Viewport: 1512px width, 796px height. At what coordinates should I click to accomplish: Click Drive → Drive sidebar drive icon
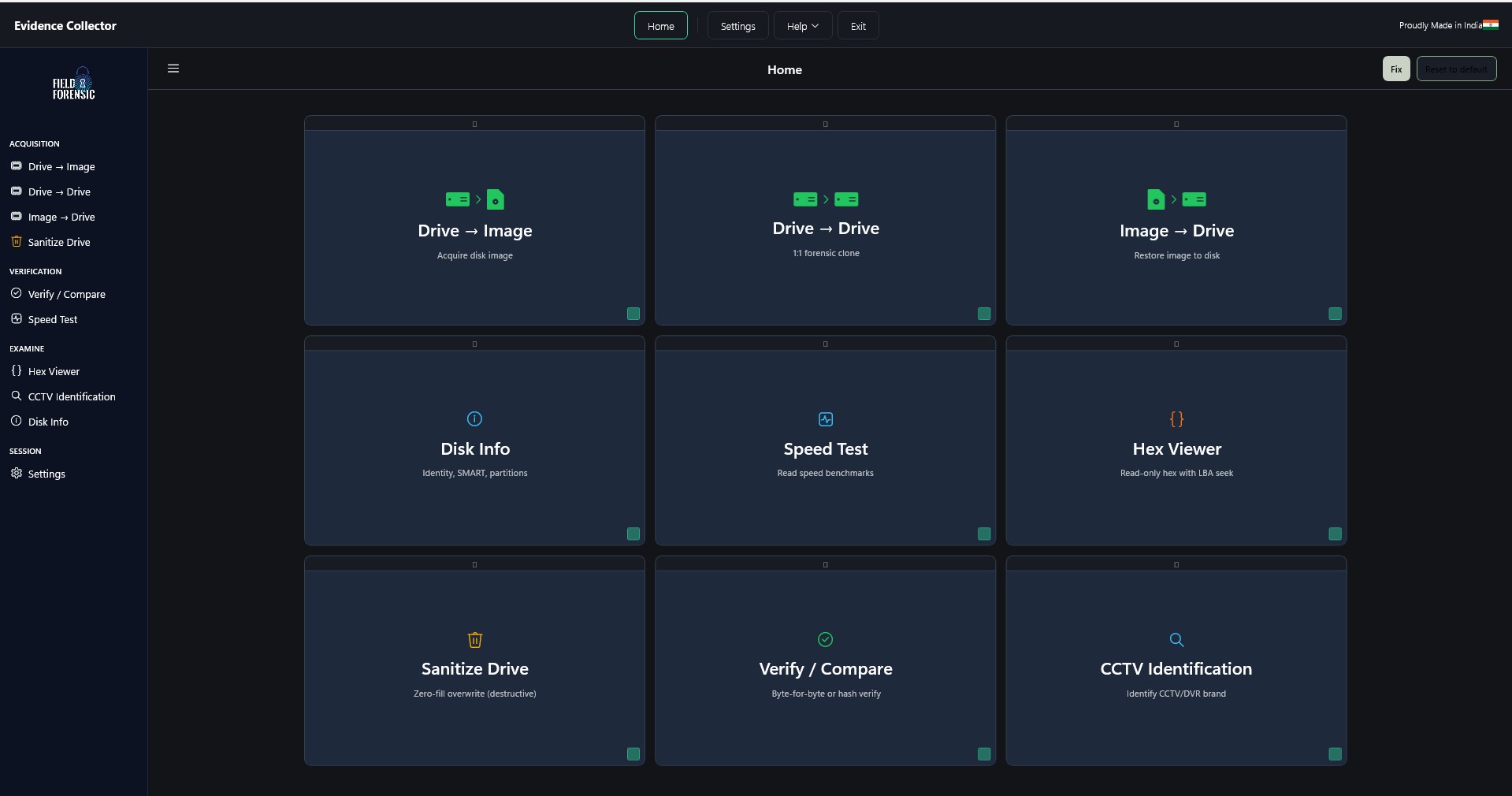pos(17,192)
